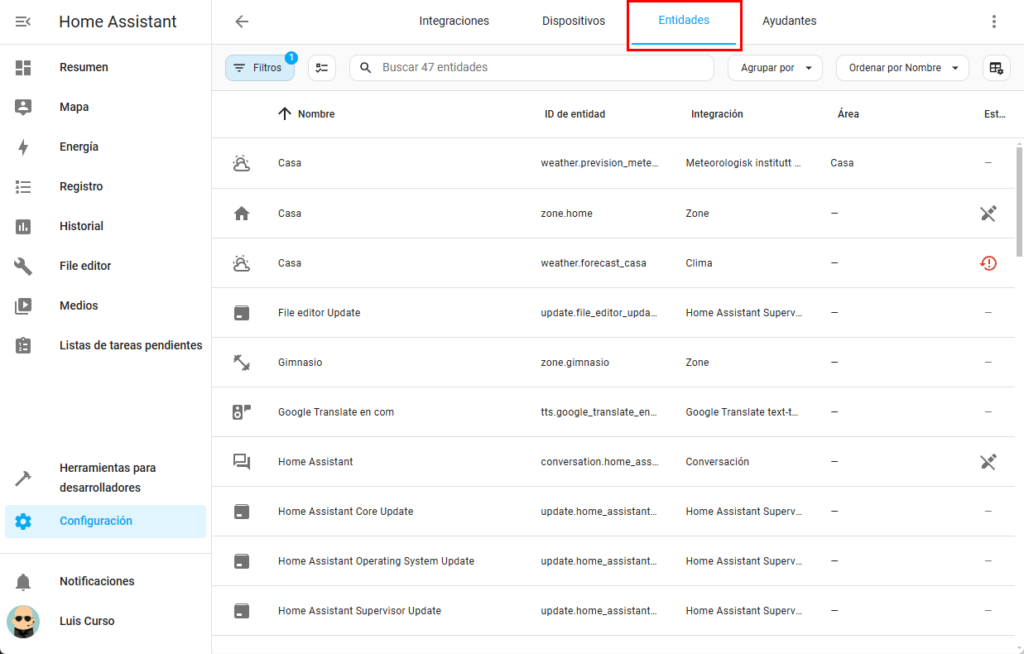Viewport: 1024px width, 654px height.
Task: Open the three-dot overflow menu
Action: (x=993, y=21)
